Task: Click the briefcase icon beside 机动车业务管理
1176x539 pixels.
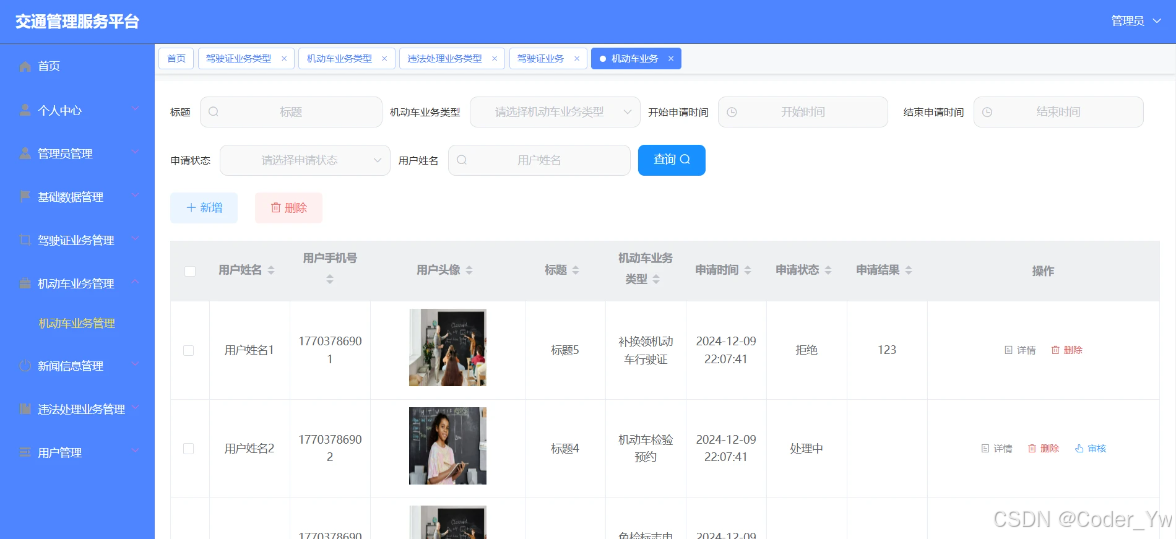Action: point(26,284)
